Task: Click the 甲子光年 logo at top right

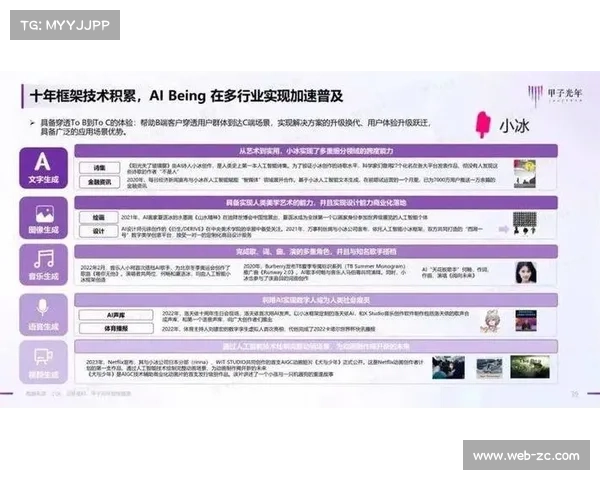Action: point(555,95)
